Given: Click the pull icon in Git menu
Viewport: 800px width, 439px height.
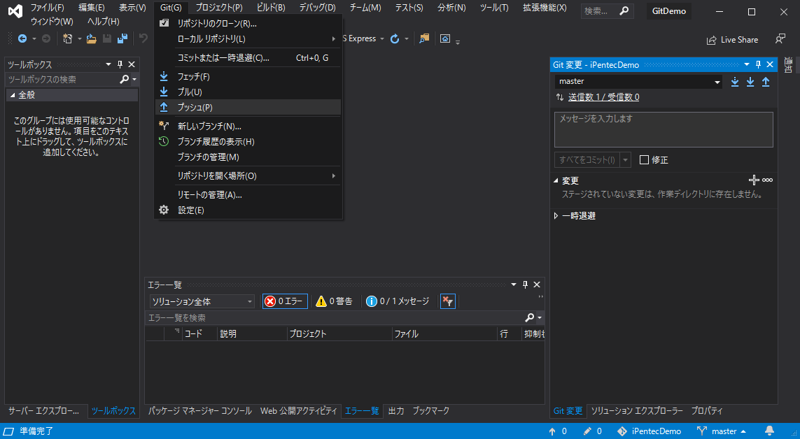Looking at the screenshot, I should (164, 92).
